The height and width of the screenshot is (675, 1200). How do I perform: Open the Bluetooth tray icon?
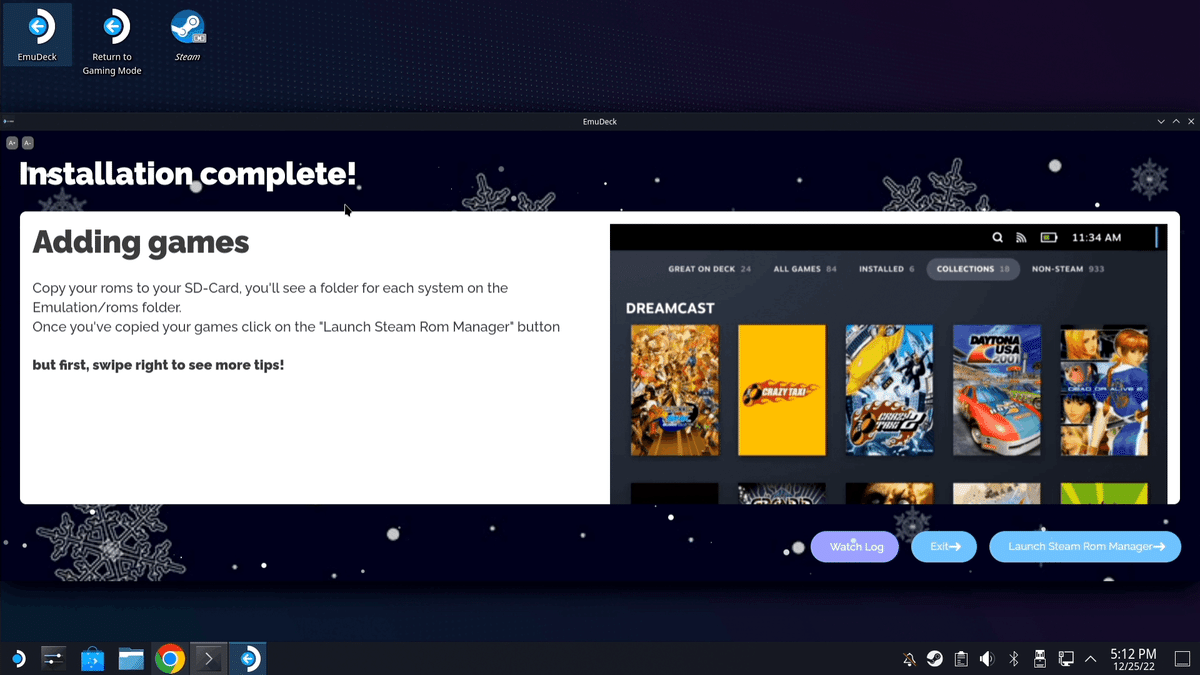point(1013,659)
